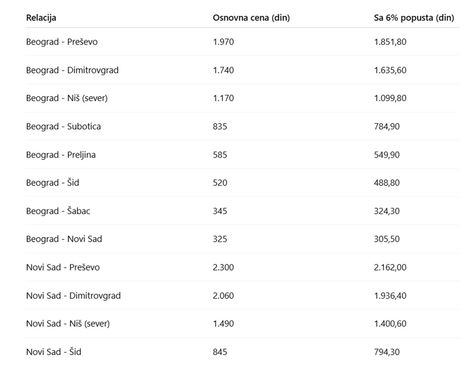Click Beograd - Preljina route text
This screenshot has height=368, width=460.
click(x=61, y=155)
